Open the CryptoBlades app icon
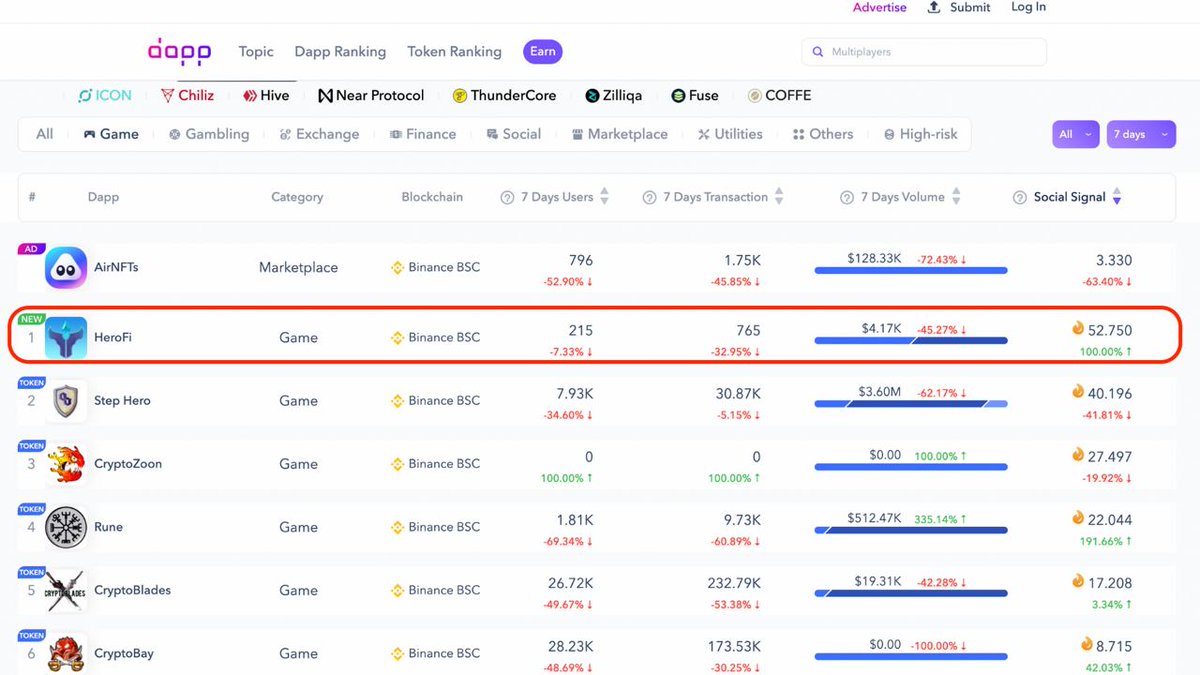 (x=66, y=590)
